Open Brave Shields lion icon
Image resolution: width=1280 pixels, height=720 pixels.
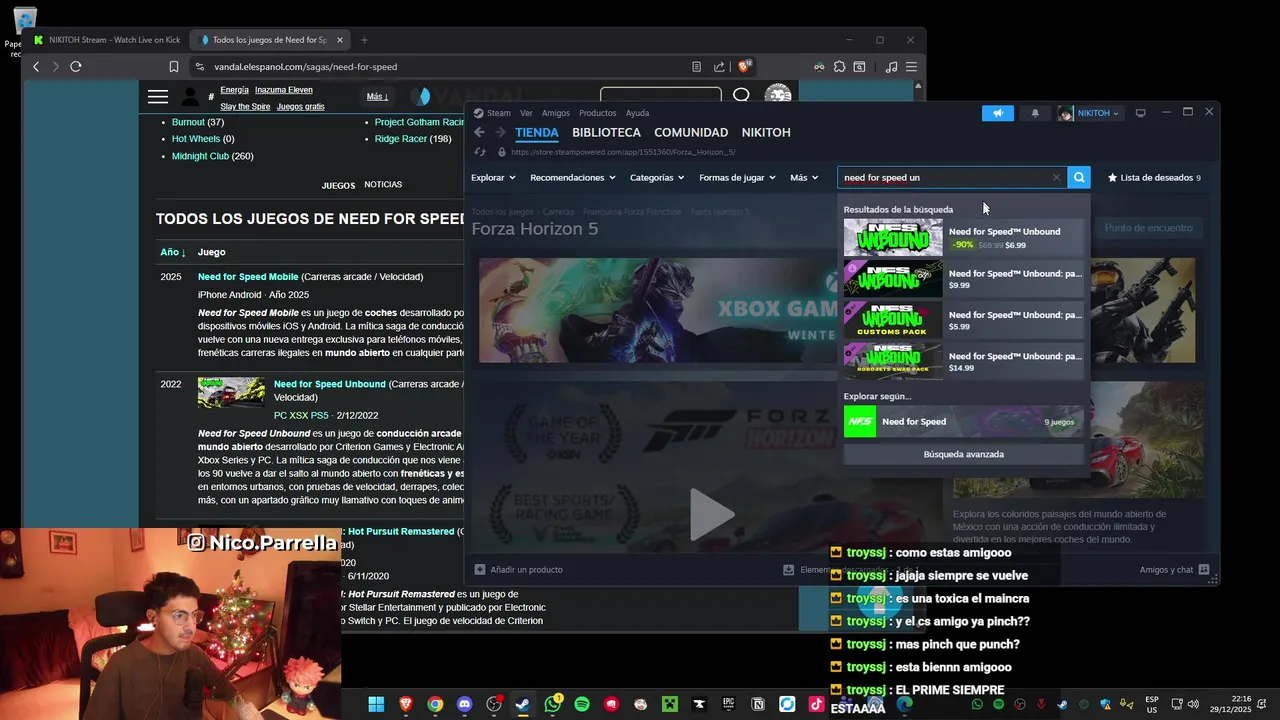[x=744, y=67]
